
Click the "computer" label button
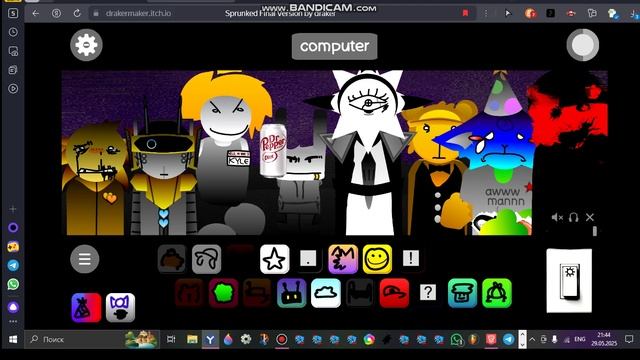tap(334, 47)
